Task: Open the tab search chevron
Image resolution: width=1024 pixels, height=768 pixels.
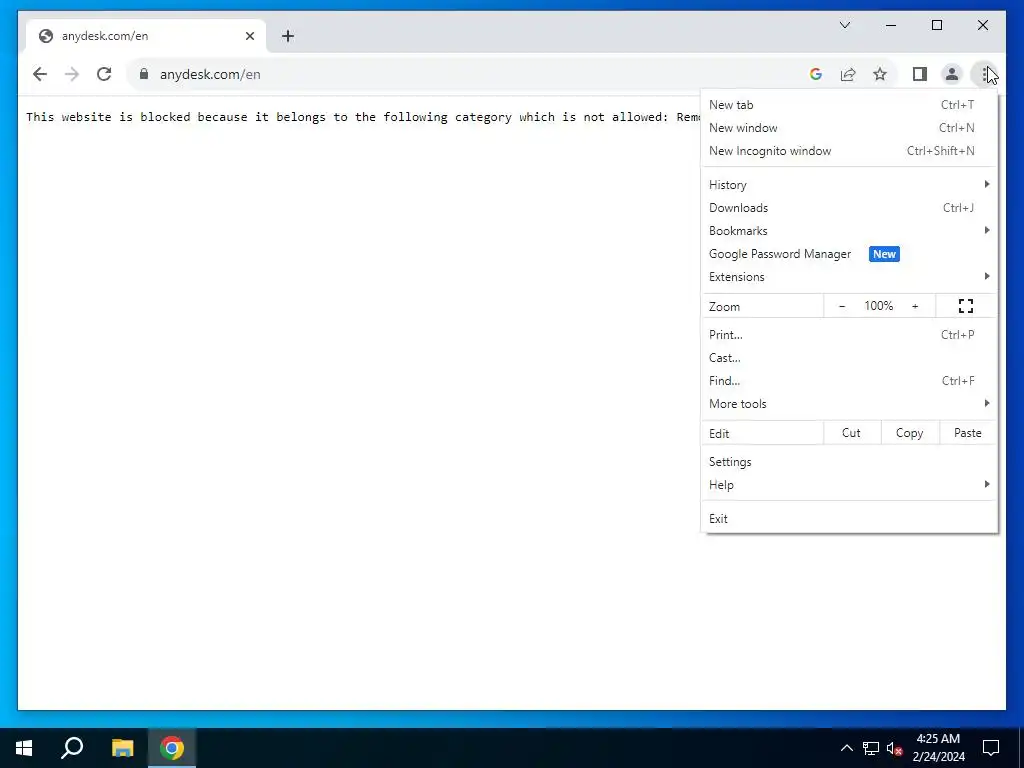Action: click(x=844, y=25)
